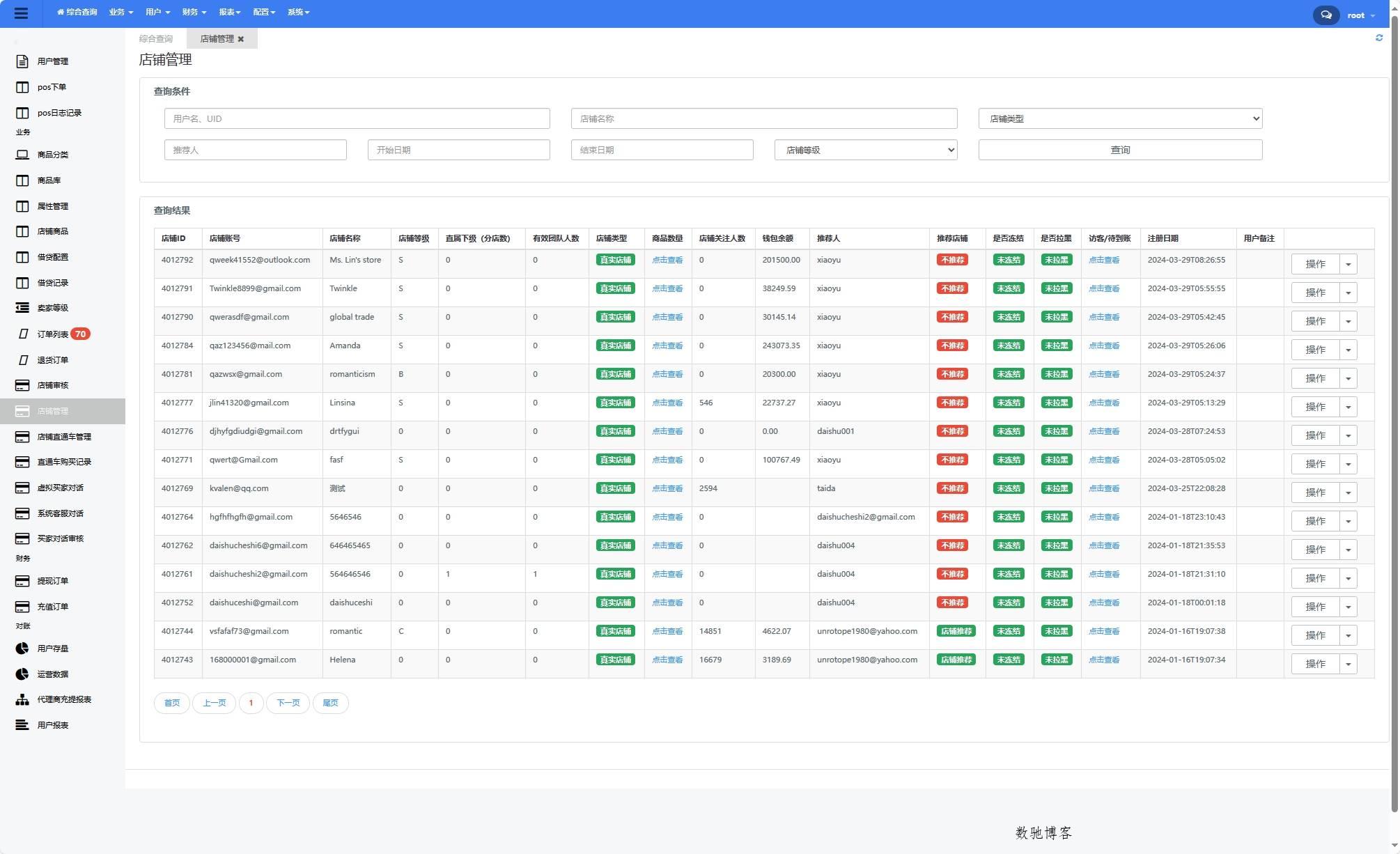Open 用户报表 sidebar item

53,725
